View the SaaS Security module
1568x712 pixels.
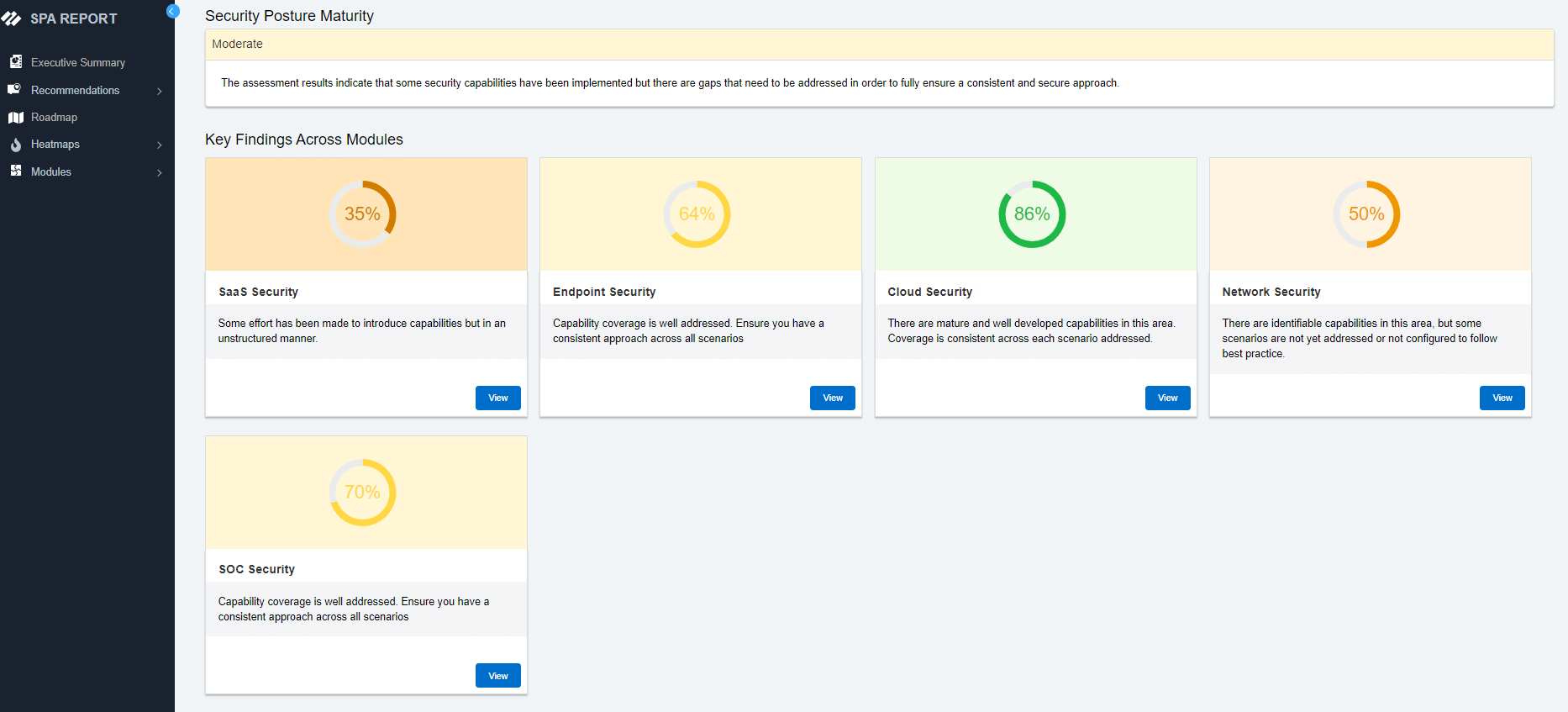(497, 398)
